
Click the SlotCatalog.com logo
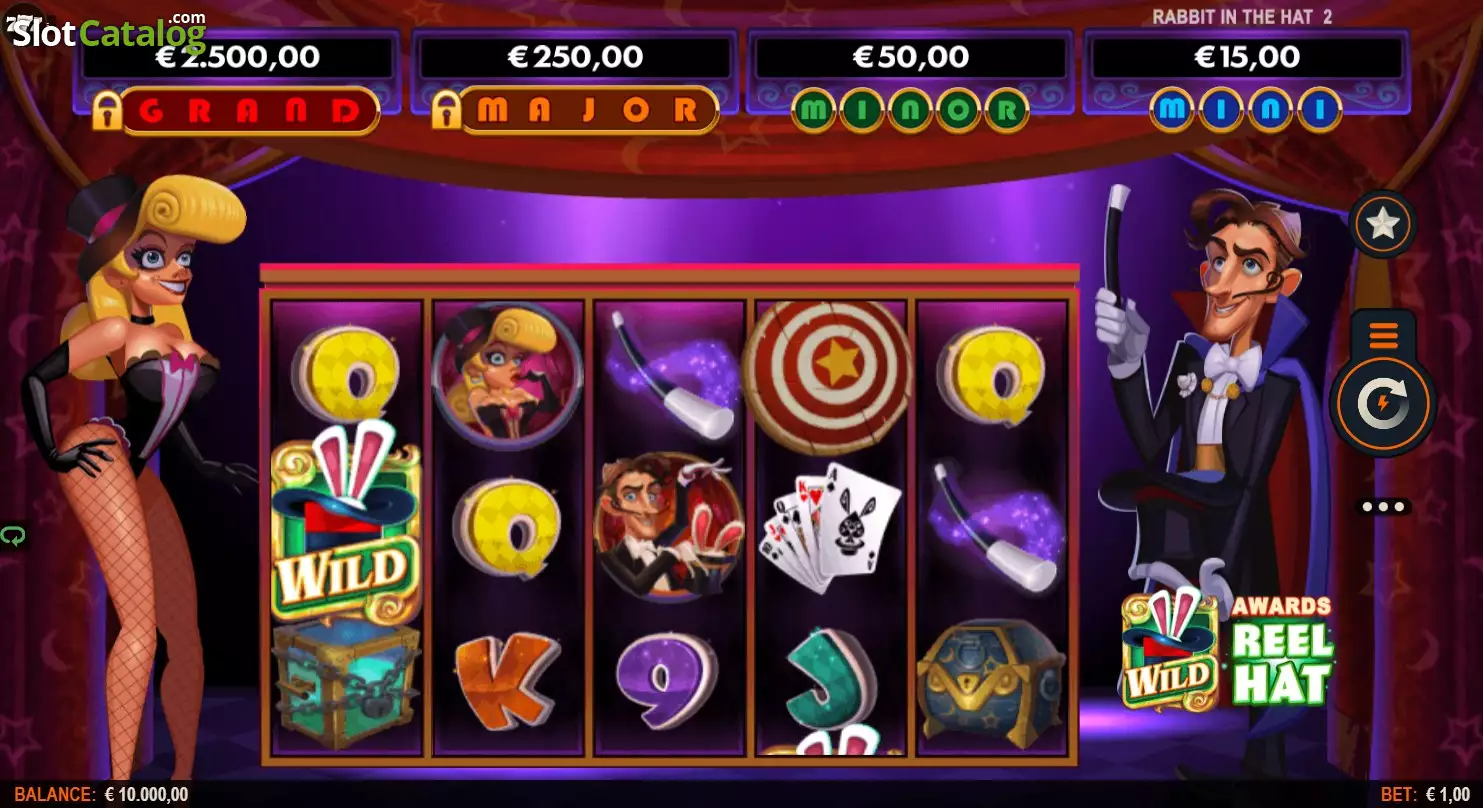pos(107,32)
